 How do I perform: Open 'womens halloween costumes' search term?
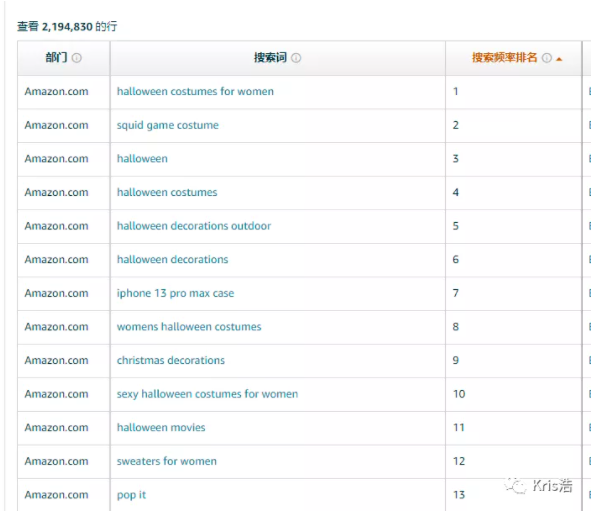(x=189, y=327)
